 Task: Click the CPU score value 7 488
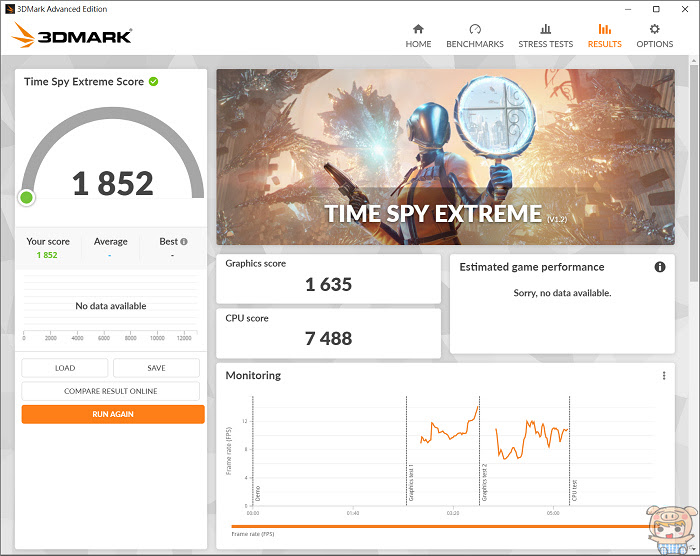tap(329, 339)
